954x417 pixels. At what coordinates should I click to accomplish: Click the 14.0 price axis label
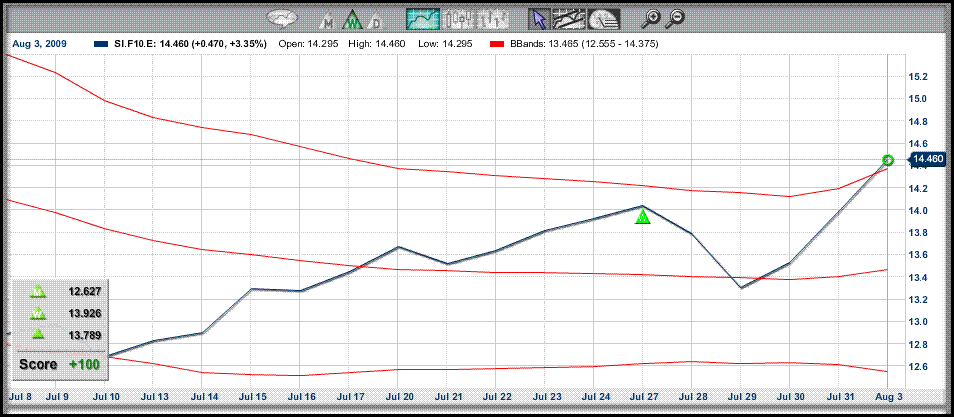(917, 211)
